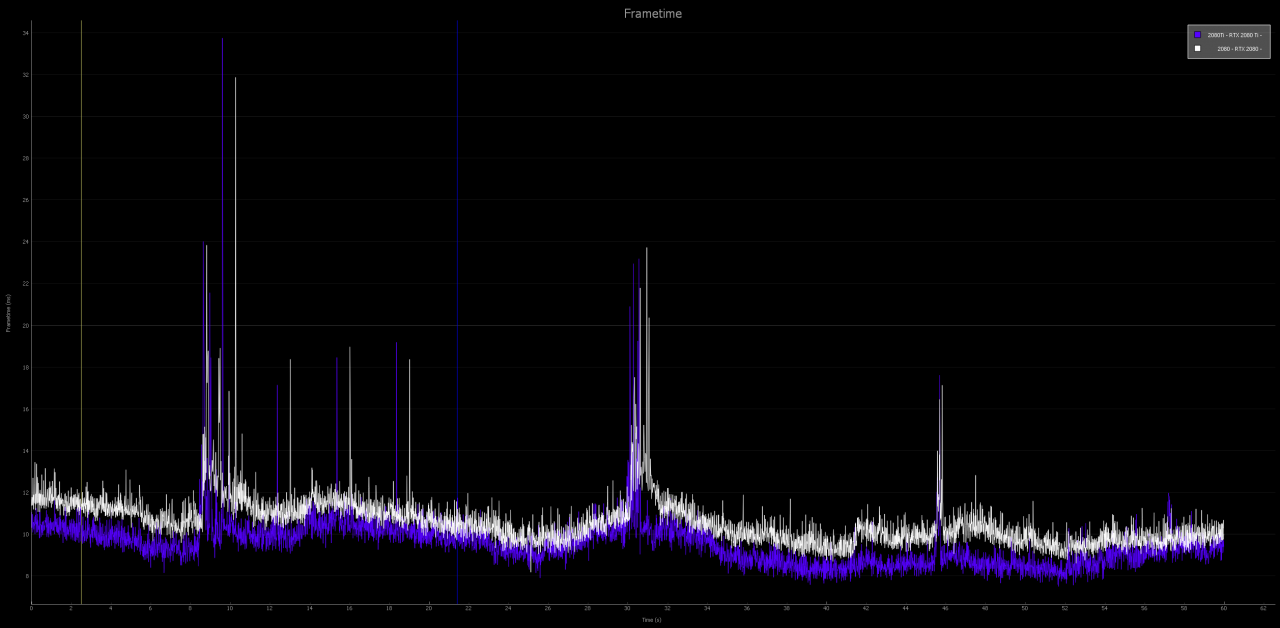Click the purple 2080Ti legend swatch

tap(1197, 35)
